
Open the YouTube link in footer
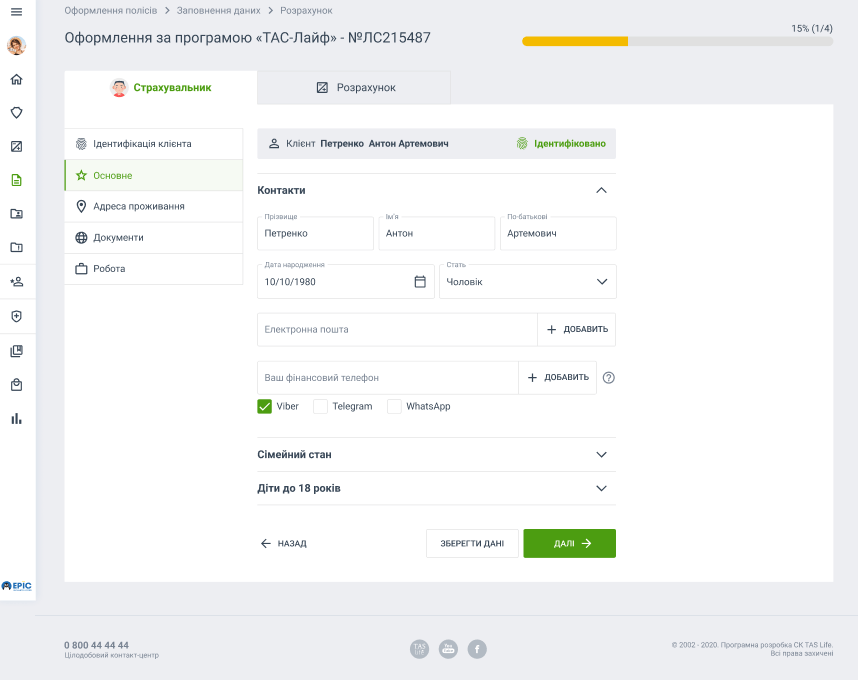[x=448, y=649]
